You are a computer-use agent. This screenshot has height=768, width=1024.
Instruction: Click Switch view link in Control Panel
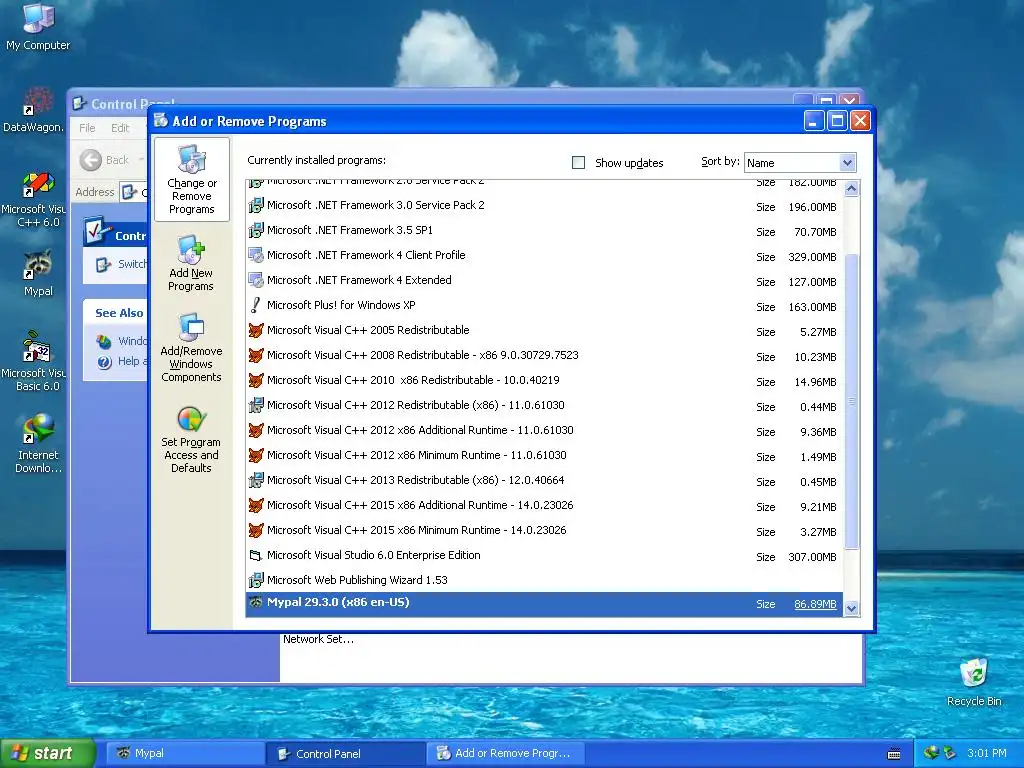(x=121, y=264)
